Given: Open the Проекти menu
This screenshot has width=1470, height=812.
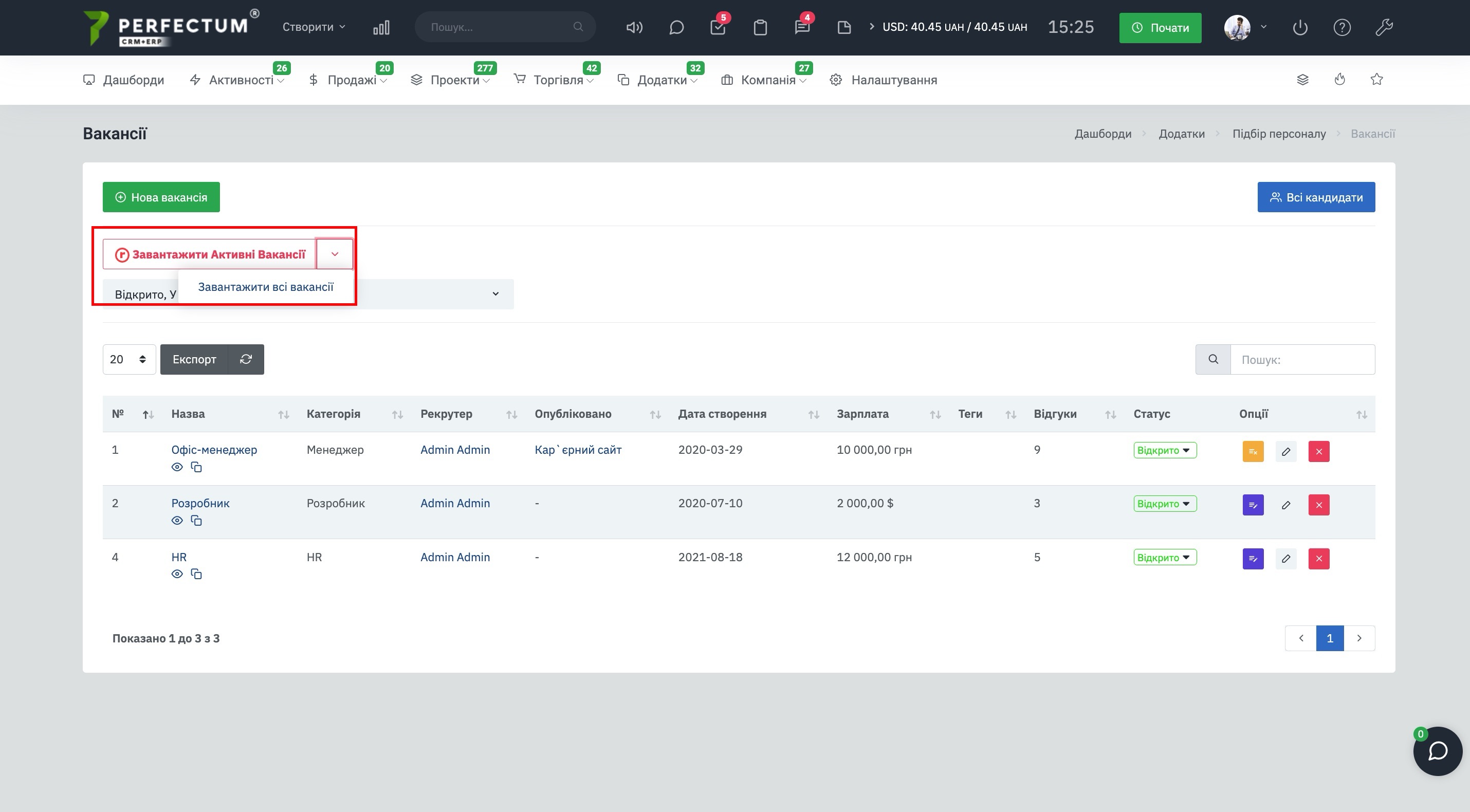Looking at the screenshot, I should 450,80.
